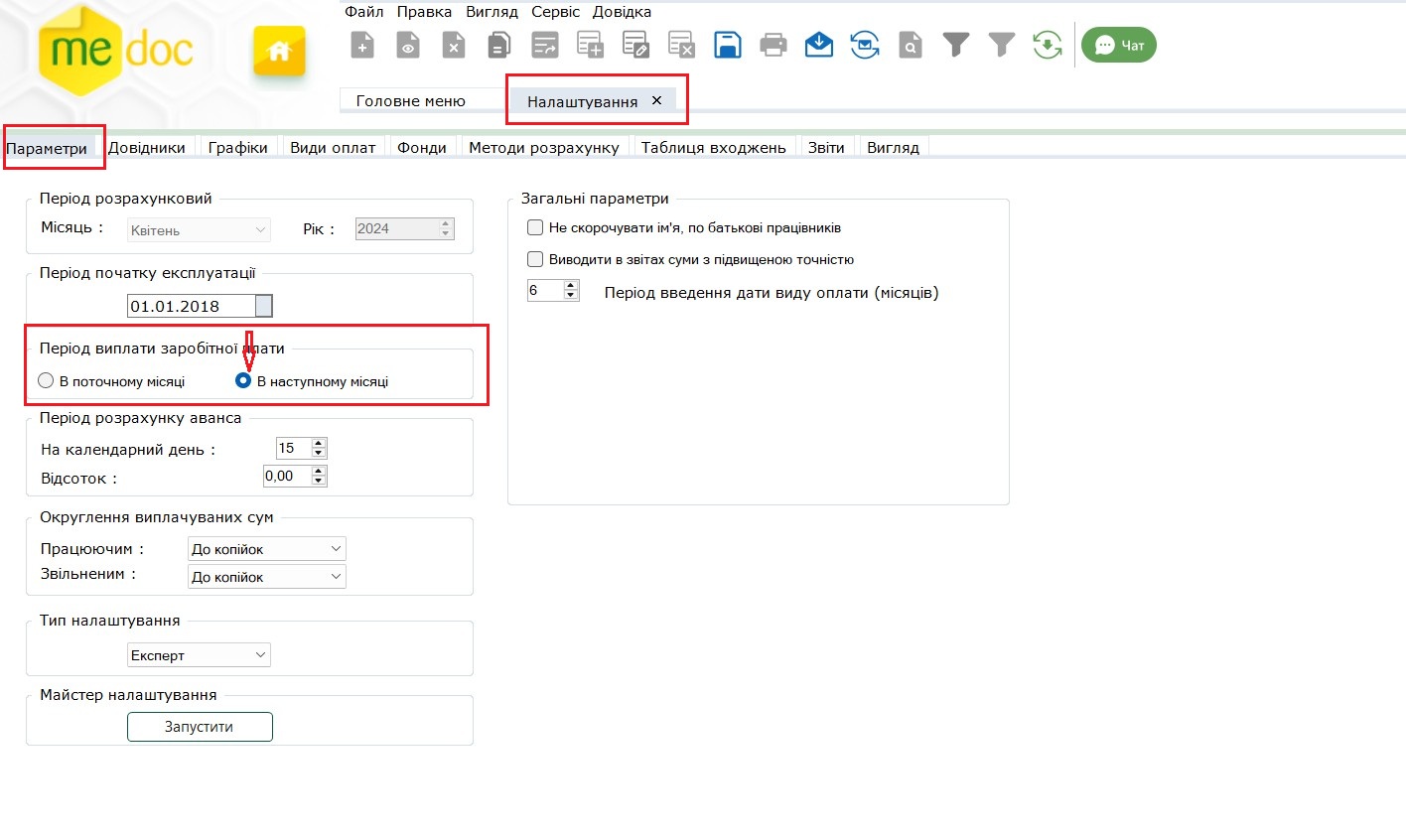Viewport: 1406px width, 840px height.
Task: Increase the На календарний день stepper value
Action: click(x=319, y=443)
